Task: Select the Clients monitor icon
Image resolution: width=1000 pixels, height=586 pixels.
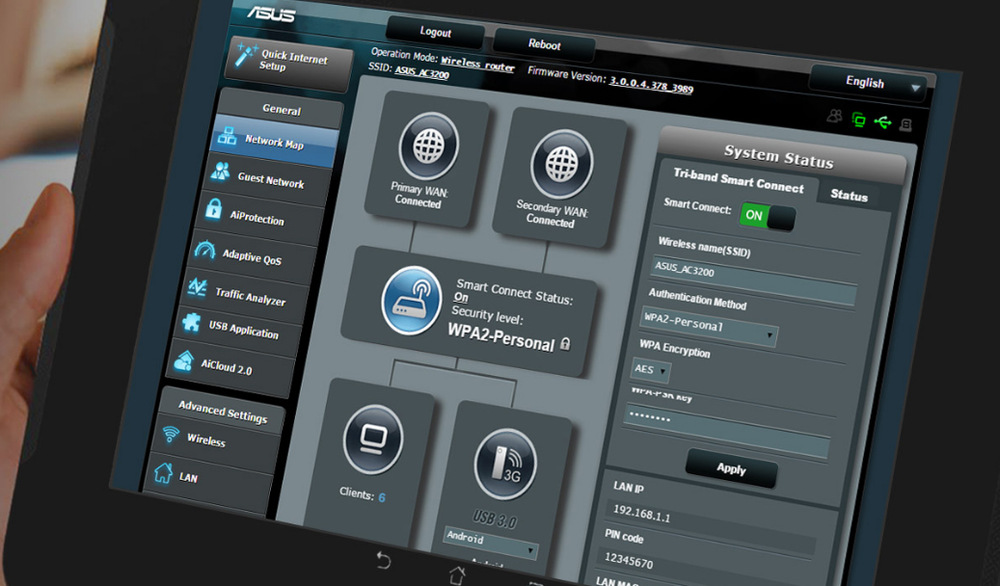Action: click(x=372, y=439)
